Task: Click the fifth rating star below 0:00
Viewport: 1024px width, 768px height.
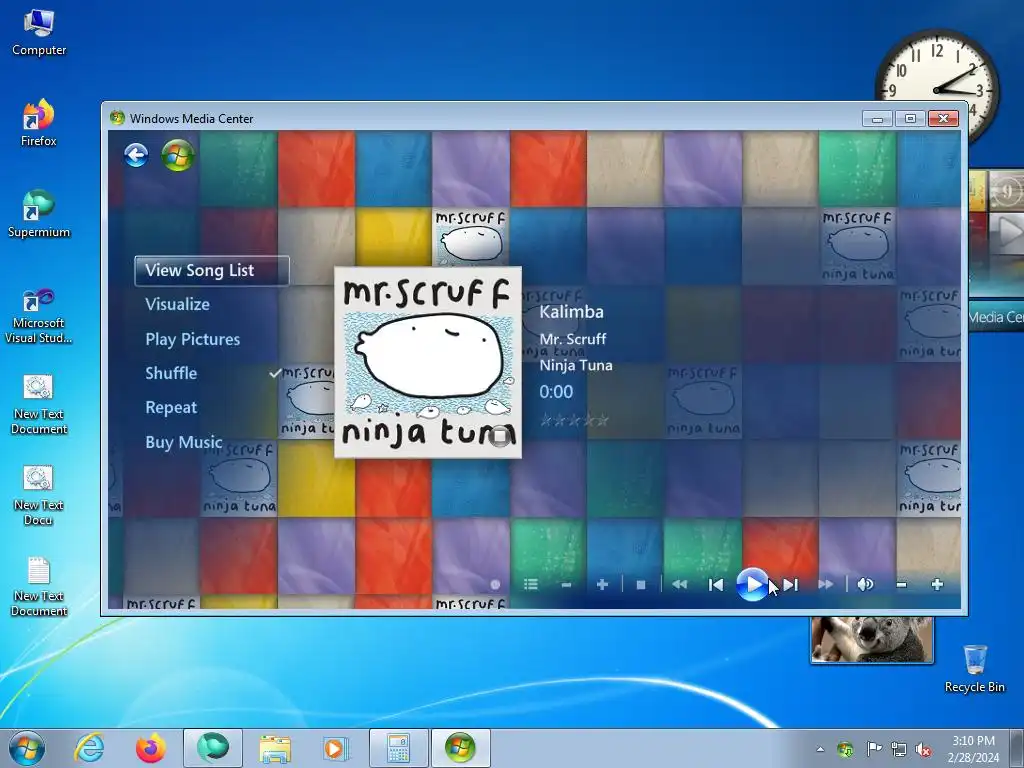Action: pyautogui.click(x=603, y=420)
